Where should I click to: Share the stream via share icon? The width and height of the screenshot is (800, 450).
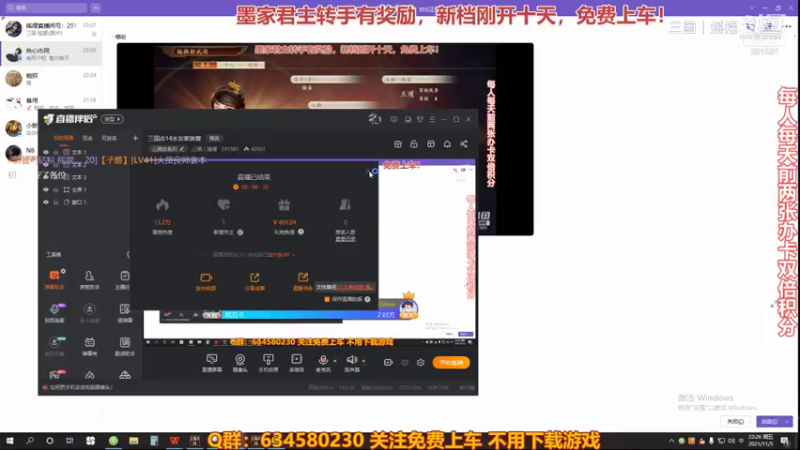tap(464, 144)
